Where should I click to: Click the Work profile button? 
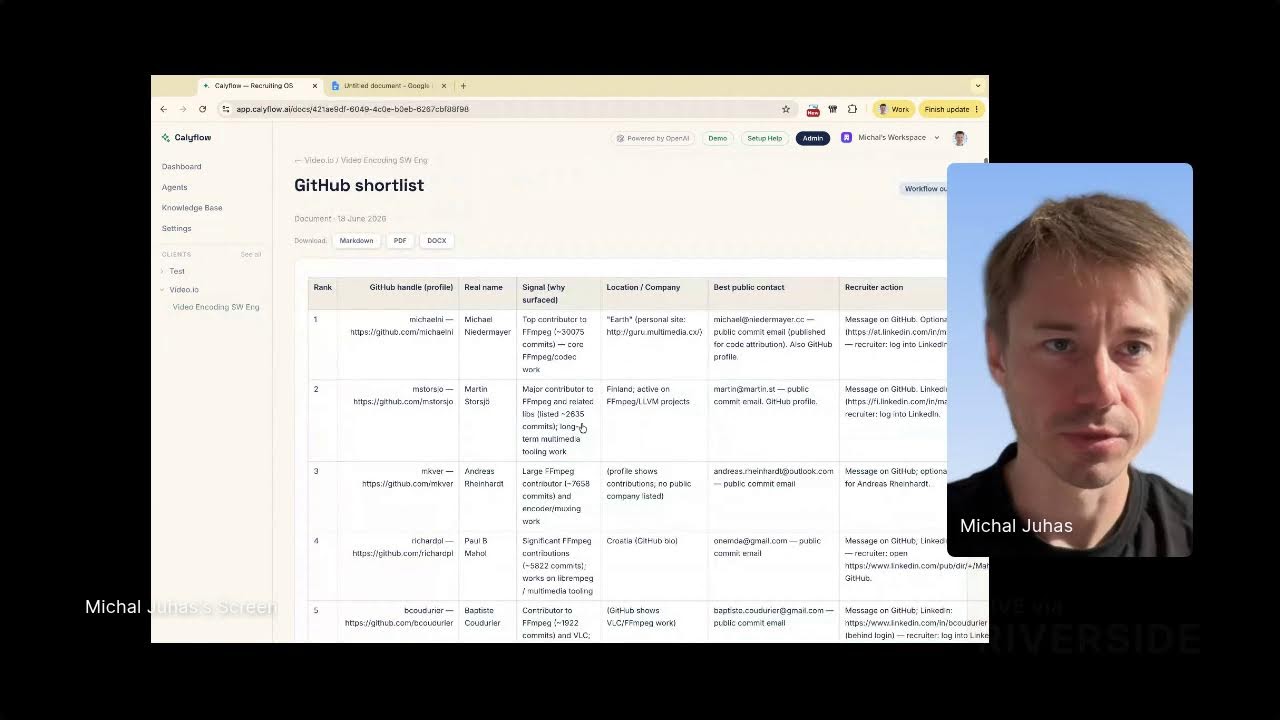click(892, 109)
